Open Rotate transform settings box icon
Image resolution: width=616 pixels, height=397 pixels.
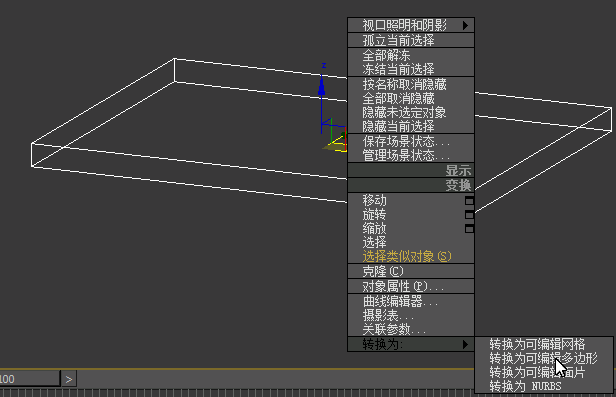[469, 215]
